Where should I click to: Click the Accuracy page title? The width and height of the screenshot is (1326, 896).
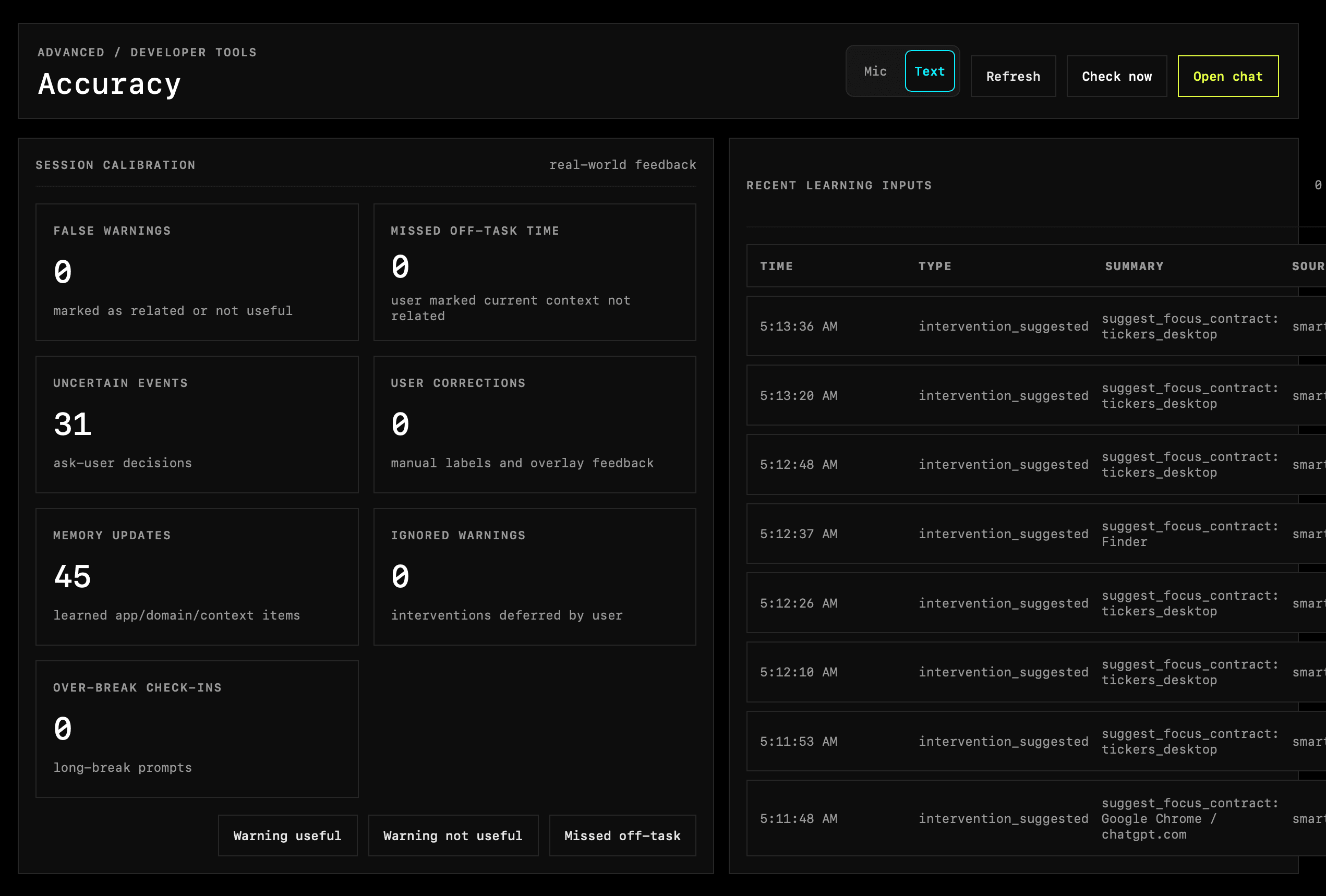click(x=110, y=84)
